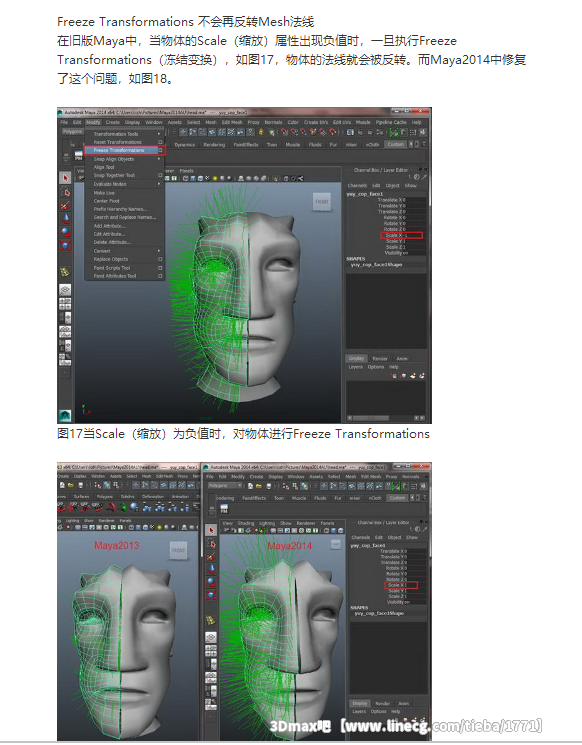This screenshot has height=745, width=582.
Task: Open Channels menu in first screenshot Channel Box
Action: 357,186
